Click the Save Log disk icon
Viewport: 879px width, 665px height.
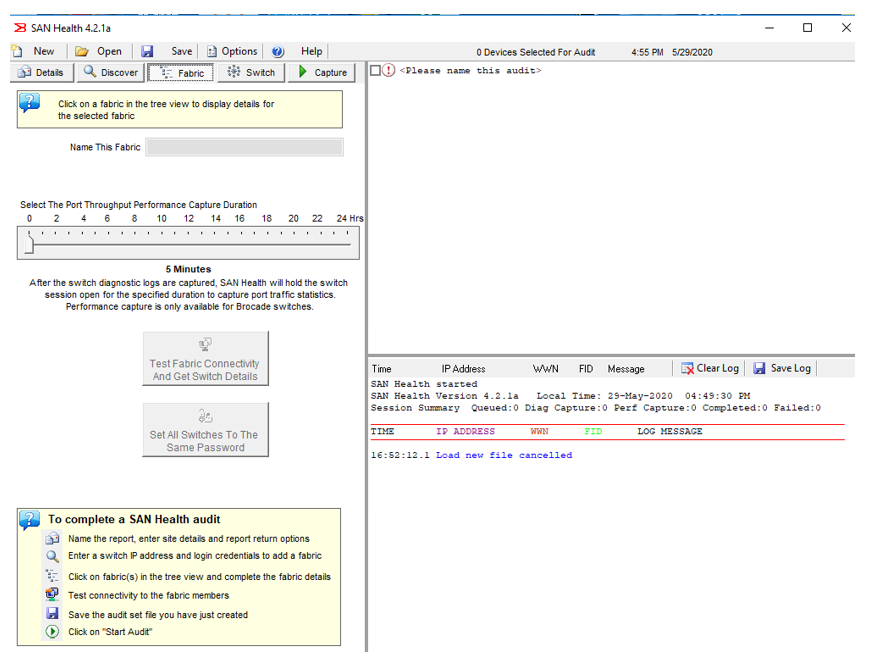click(759, 368)
